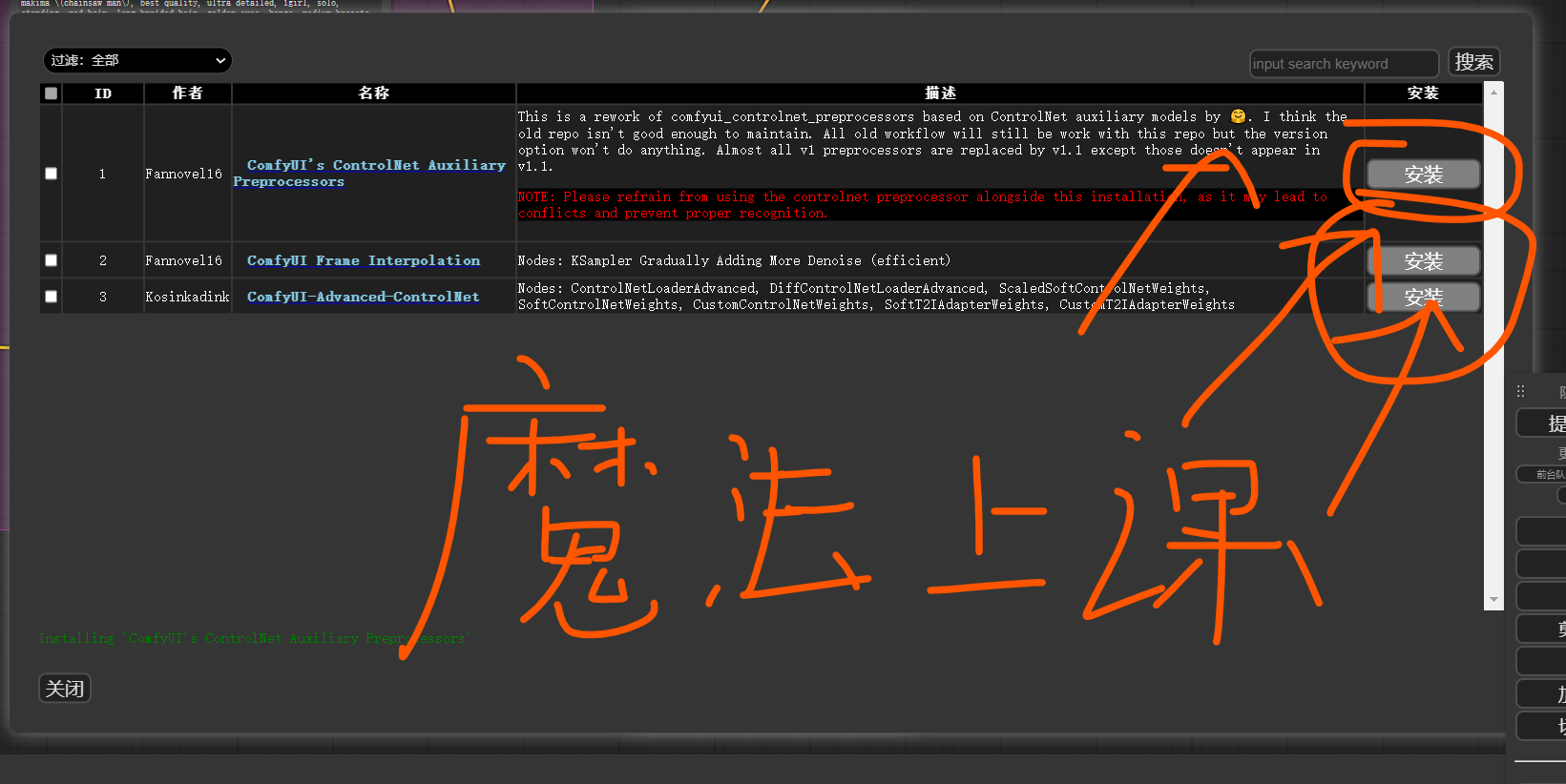Click the KSampler Gradually Adding More Denoise description
This screenshot has height=784, width=1566.
point(734,260)
